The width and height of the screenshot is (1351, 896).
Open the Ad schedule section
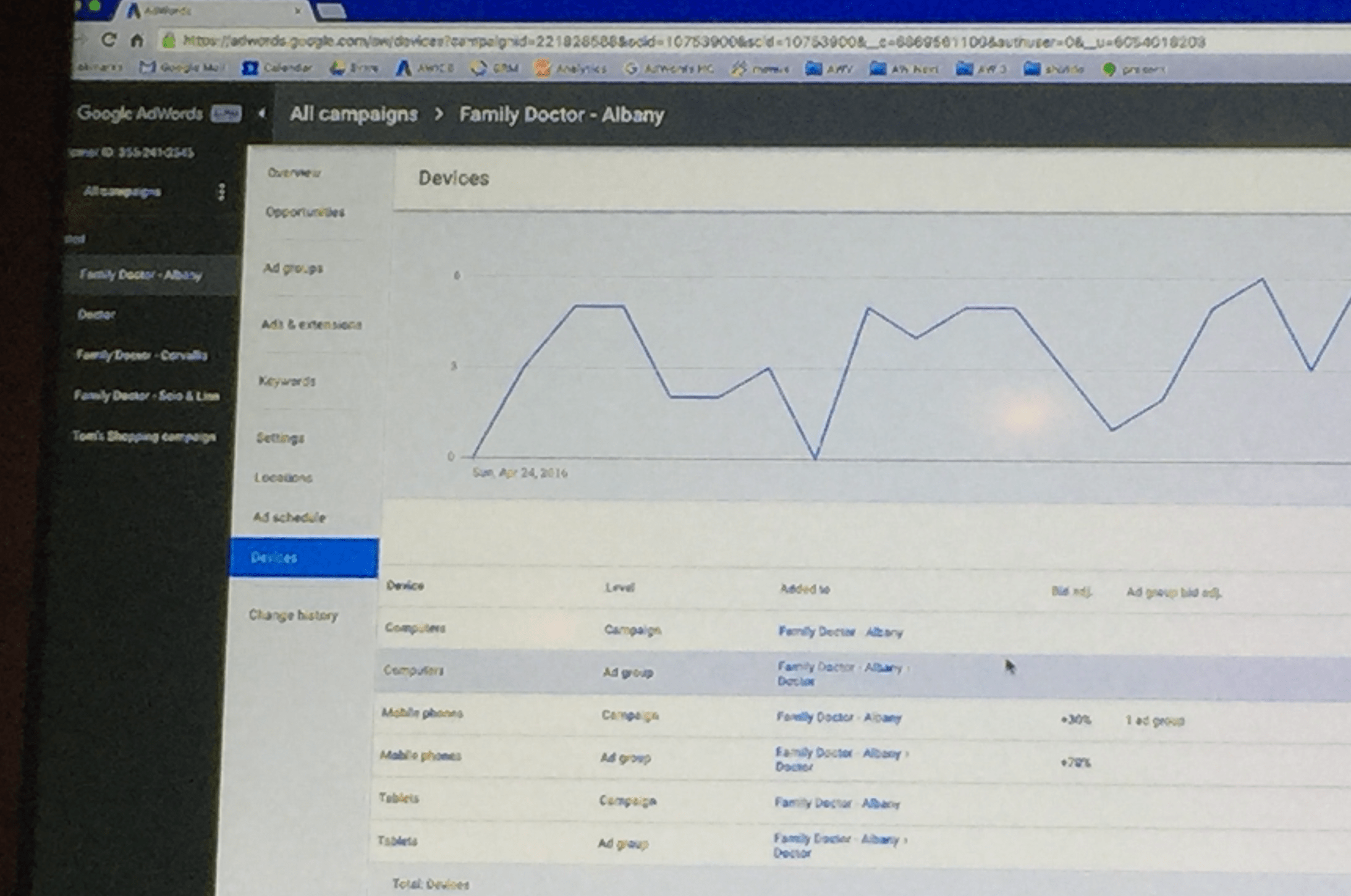[x=289, y=517]
